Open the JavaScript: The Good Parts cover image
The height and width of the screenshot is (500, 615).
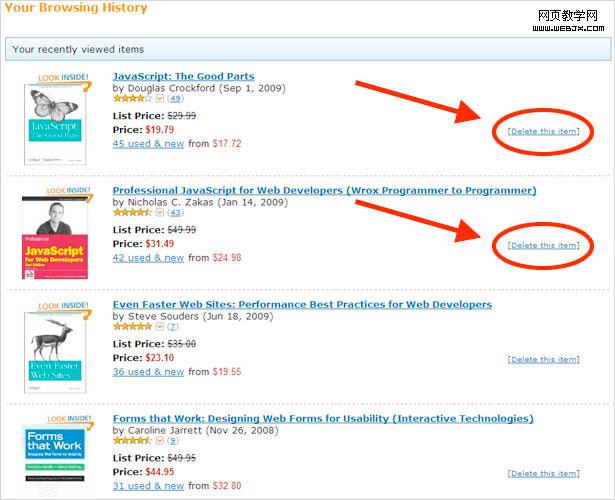(55, 116)
